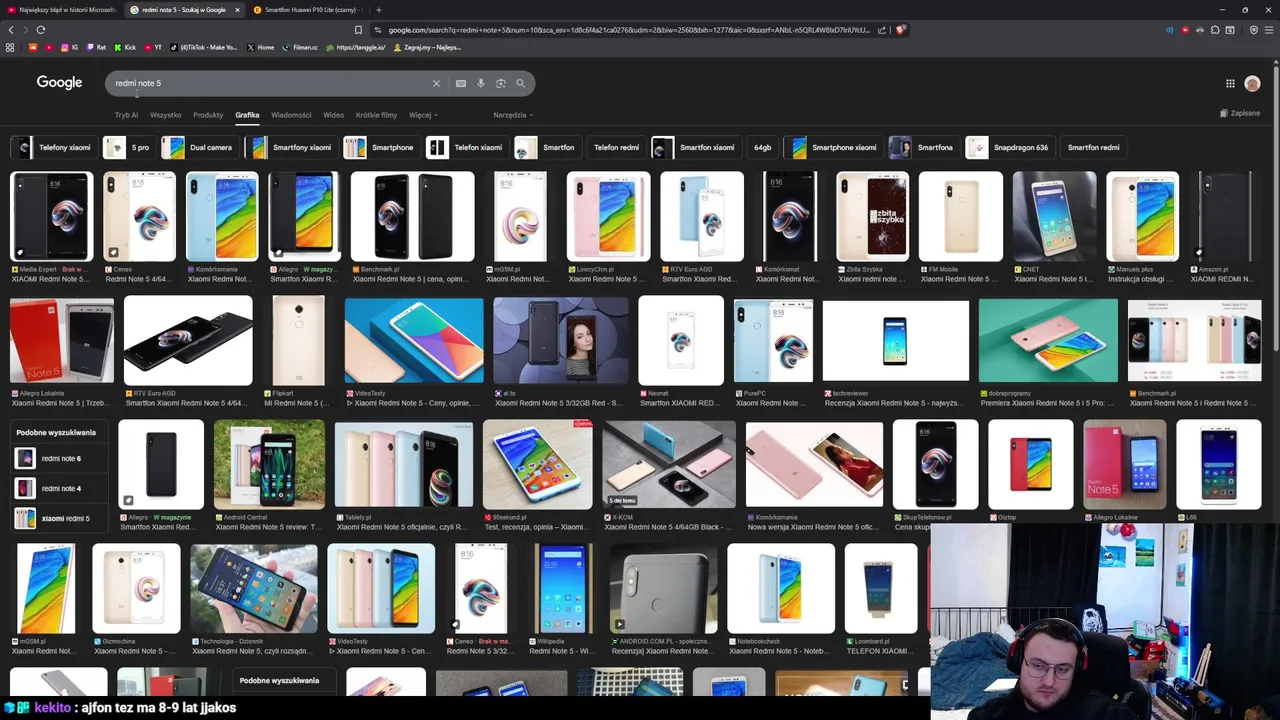Viewport: 1280px width, 720px height.
Task: Open Zapisane saved items
Action: pyautogui.click(x=1240, y=113)
